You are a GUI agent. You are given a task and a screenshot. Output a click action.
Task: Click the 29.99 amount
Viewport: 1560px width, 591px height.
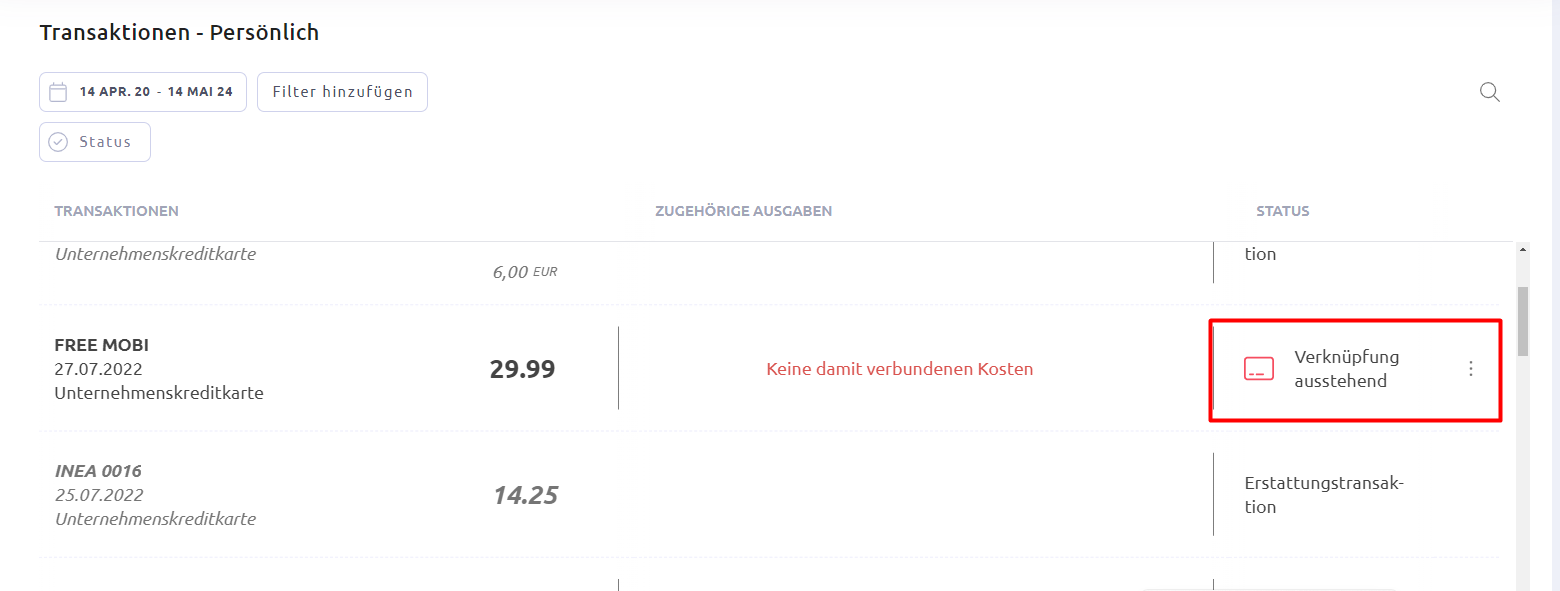click(x=522, y=369)
